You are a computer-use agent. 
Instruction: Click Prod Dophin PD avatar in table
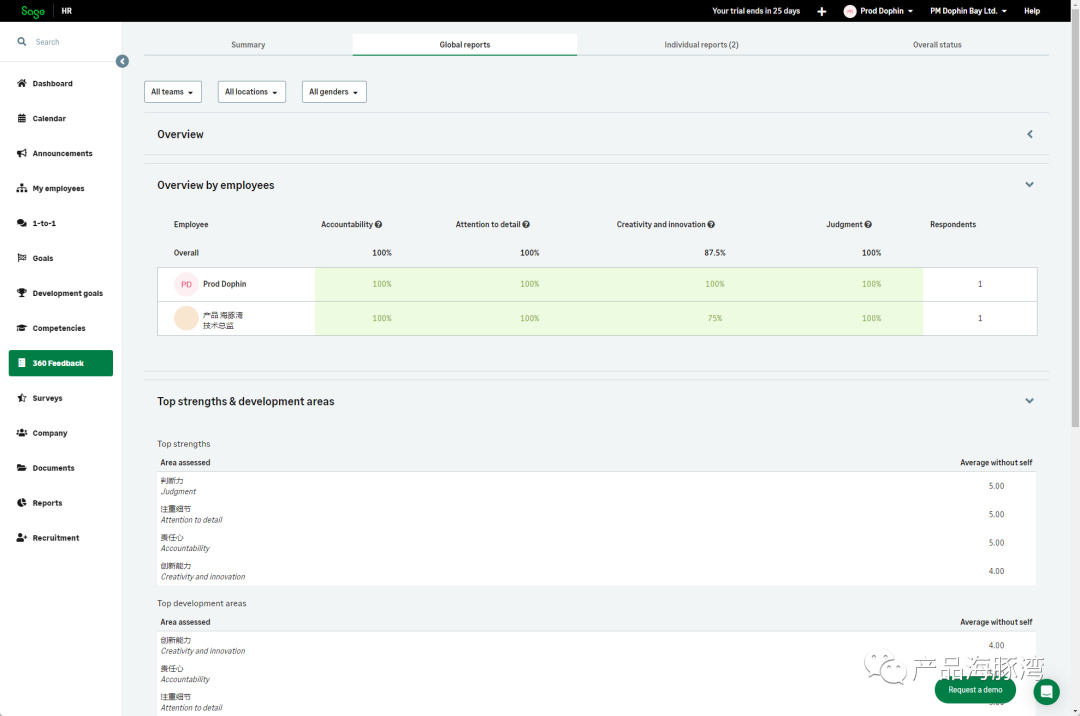[x=186, y=284]
